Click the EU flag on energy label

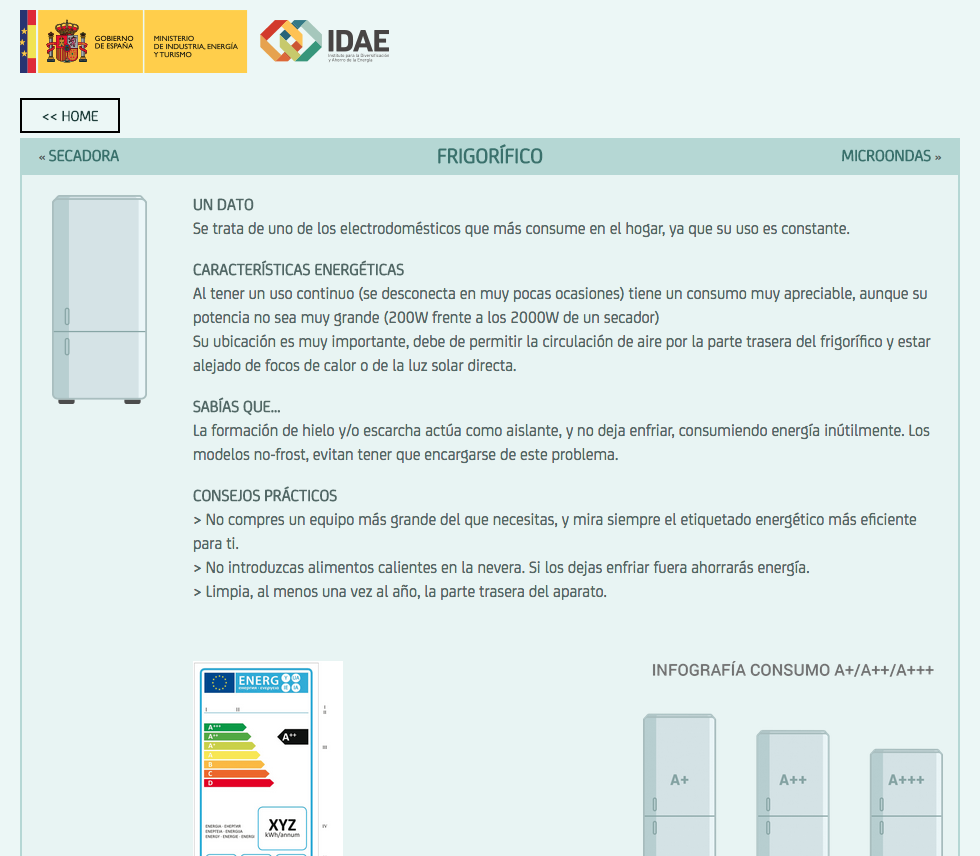pos(219,682)
